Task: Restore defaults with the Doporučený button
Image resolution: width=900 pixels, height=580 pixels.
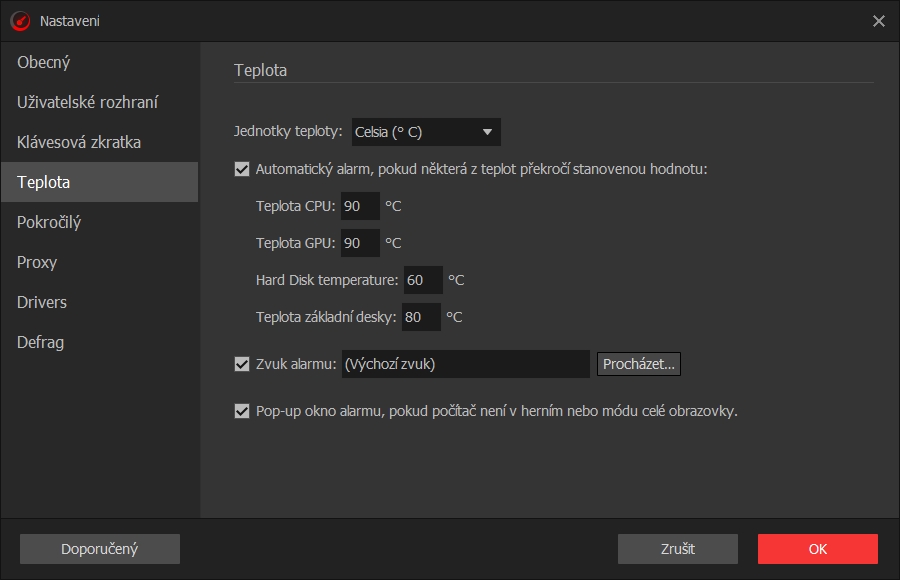Action: pos(100,549)
